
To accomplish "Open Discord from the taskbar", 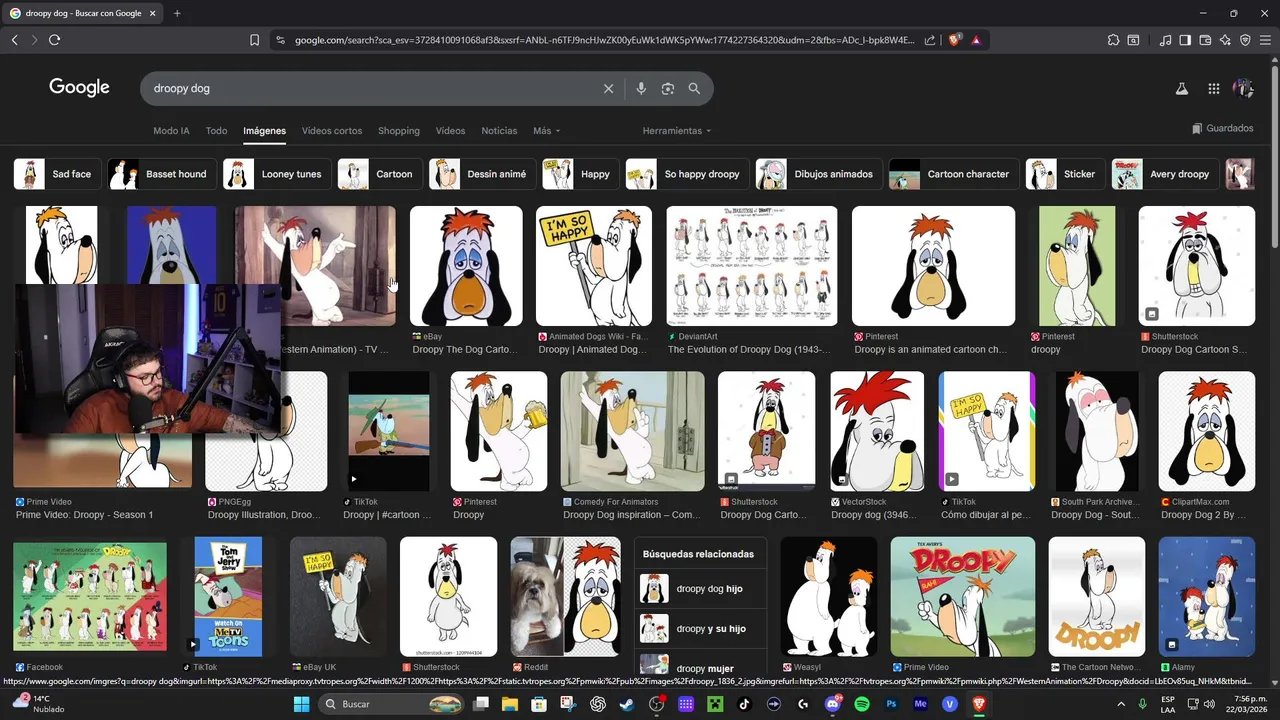I will click(833, 704).
